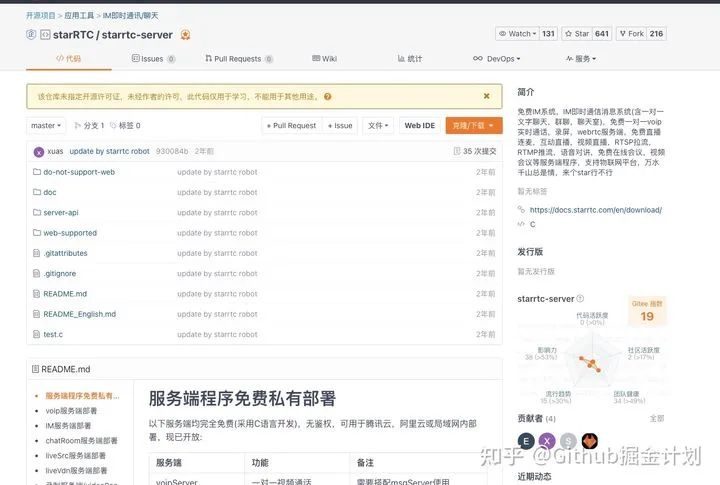
Task: Dismiss the license warning banner
Action: click(486, 96)
